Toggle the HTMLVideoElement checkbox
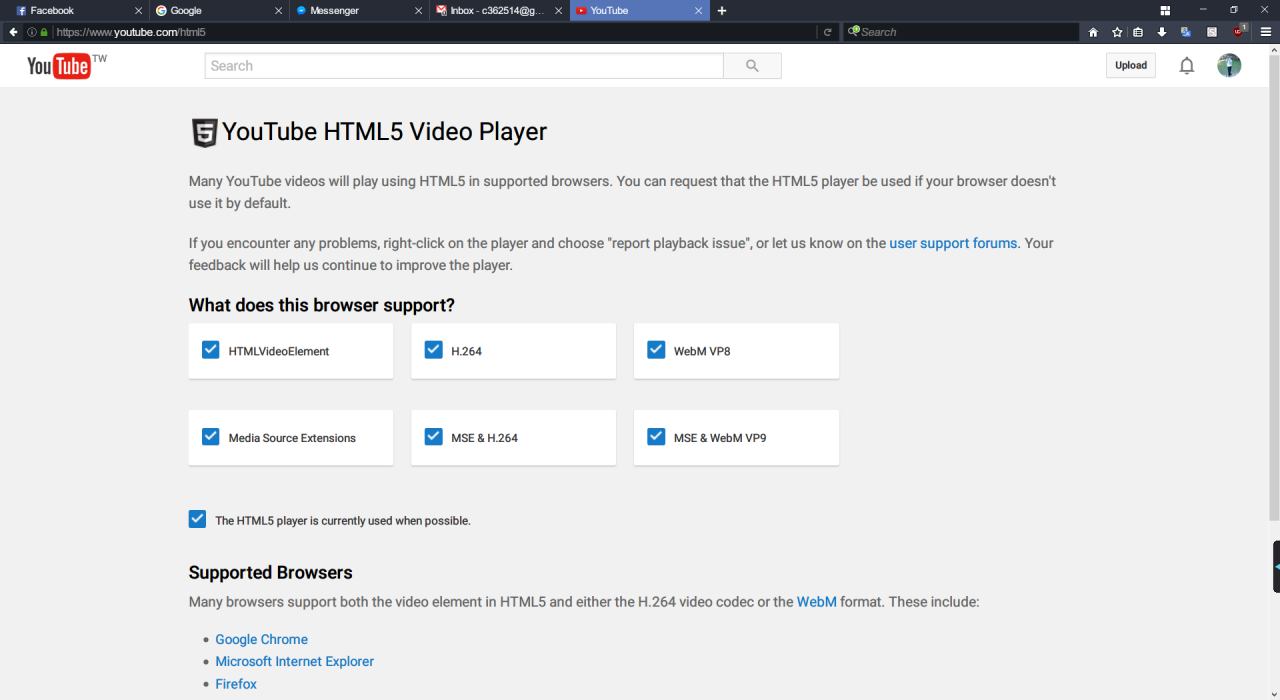 pos(211,350)
